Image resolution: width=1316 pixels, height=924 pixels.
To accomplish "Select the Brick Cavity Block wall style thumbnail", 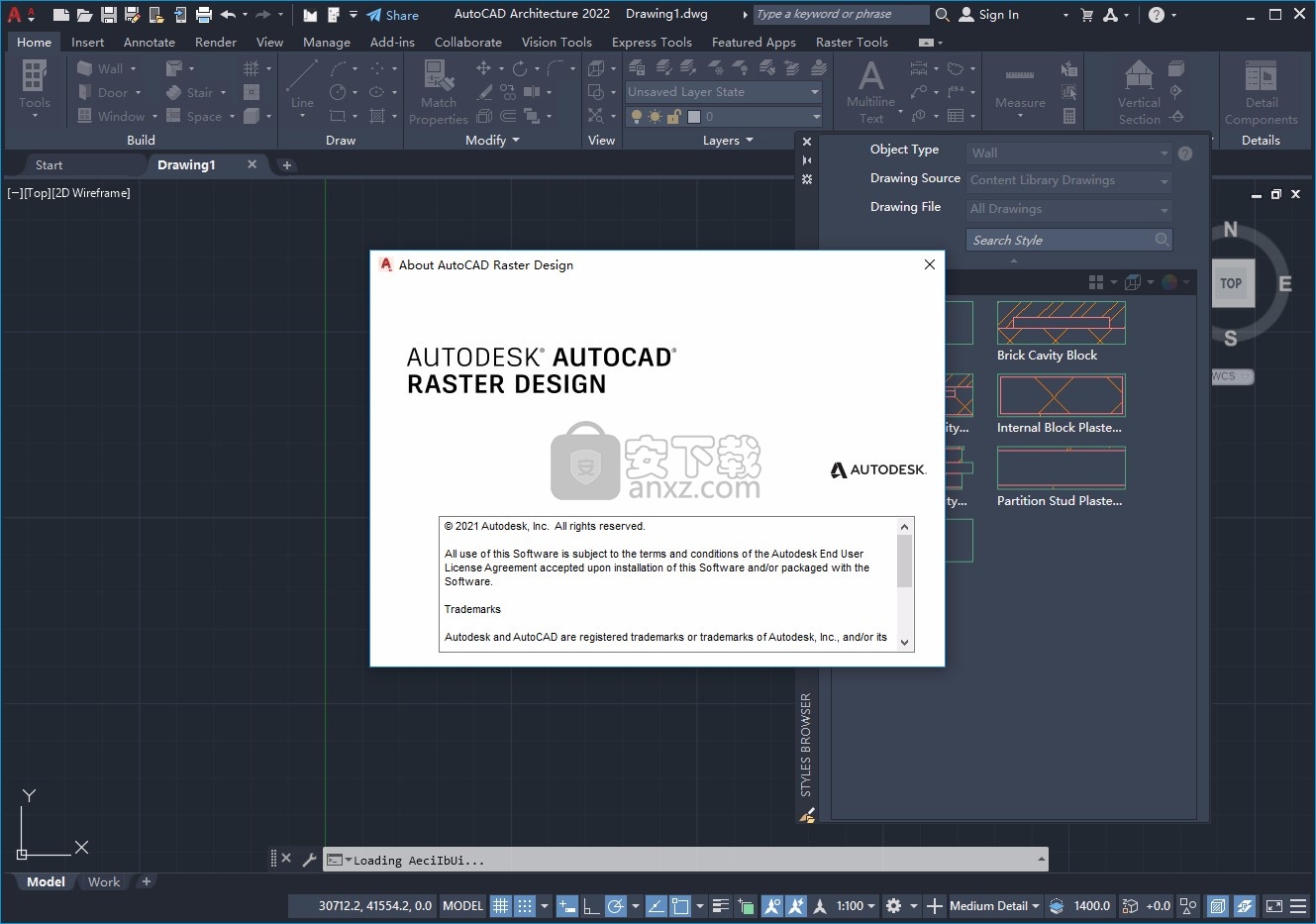I will [x=1061, y=323].
